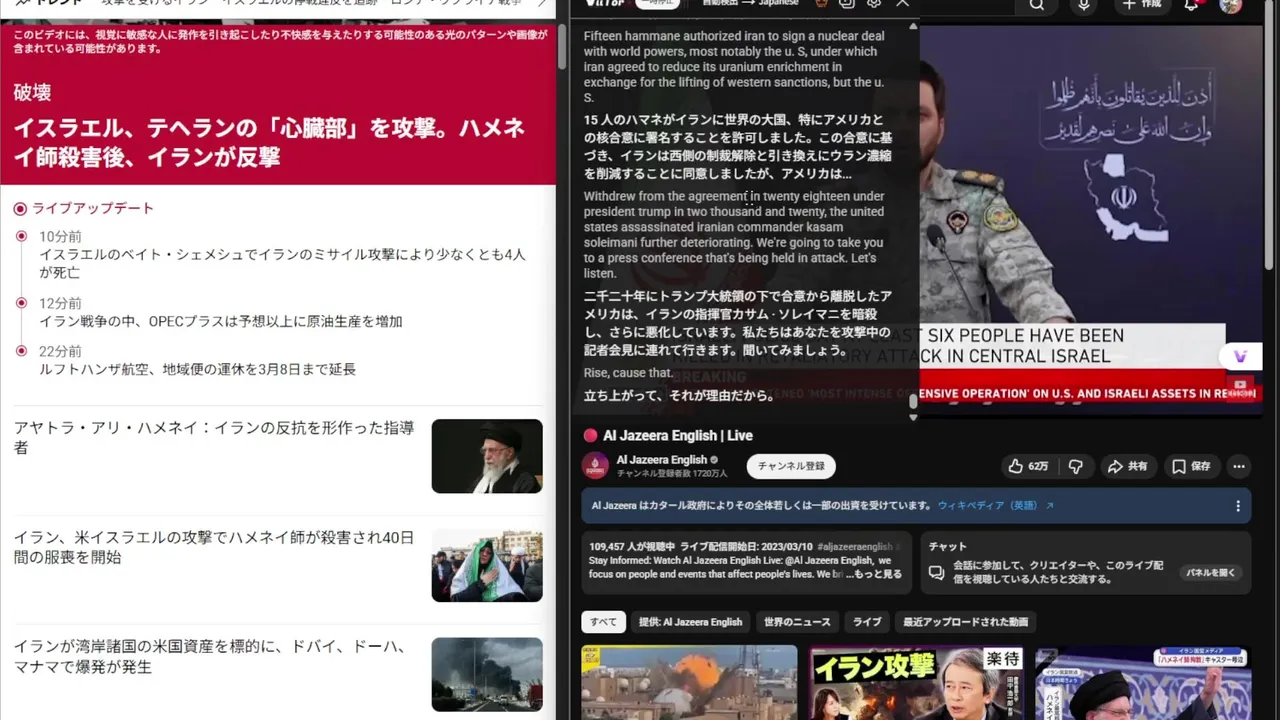Viewport: 1280px width, 720px height.
Task: Open Al Jazeera English channel avatar
Action: 595,466
